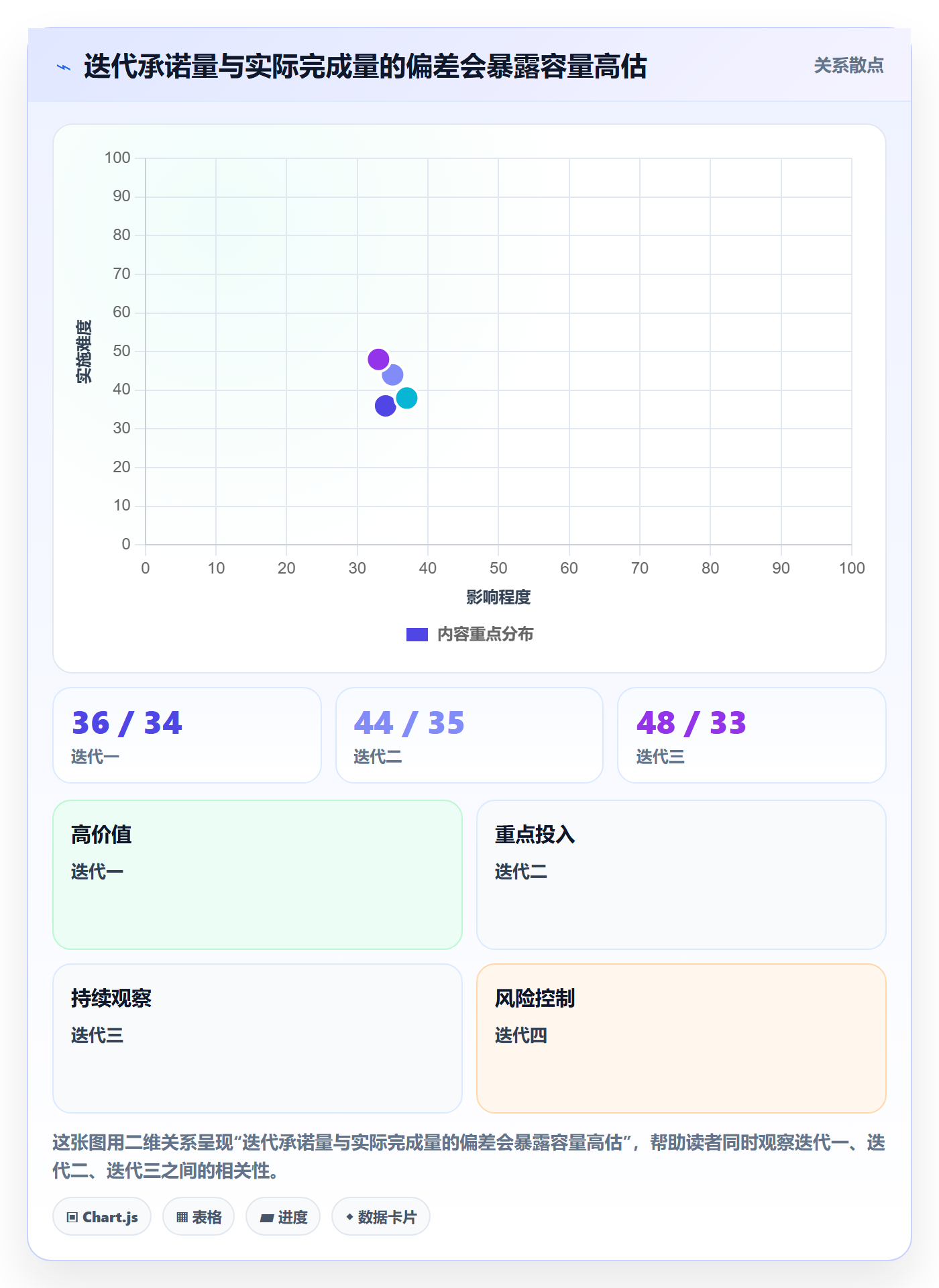This screenshot has width=939, height=1288.
Task: Click the 持续观察 quadrant card
Action: click(x=258, y=1038)
